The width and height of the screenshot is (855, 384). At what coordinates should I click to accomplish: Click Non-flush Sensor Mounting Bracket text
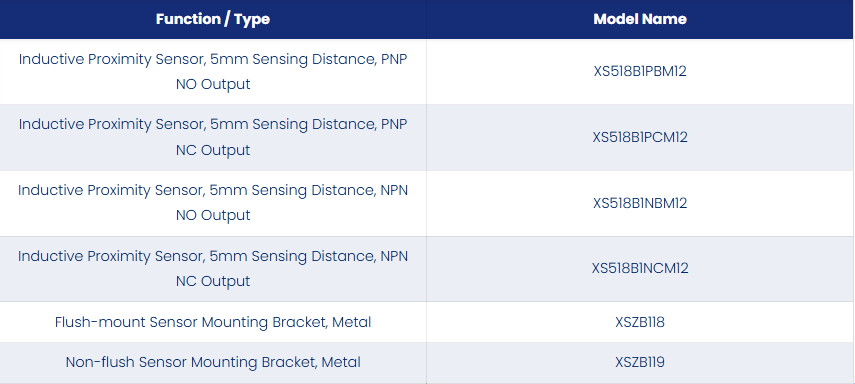(x=190, y=362)
